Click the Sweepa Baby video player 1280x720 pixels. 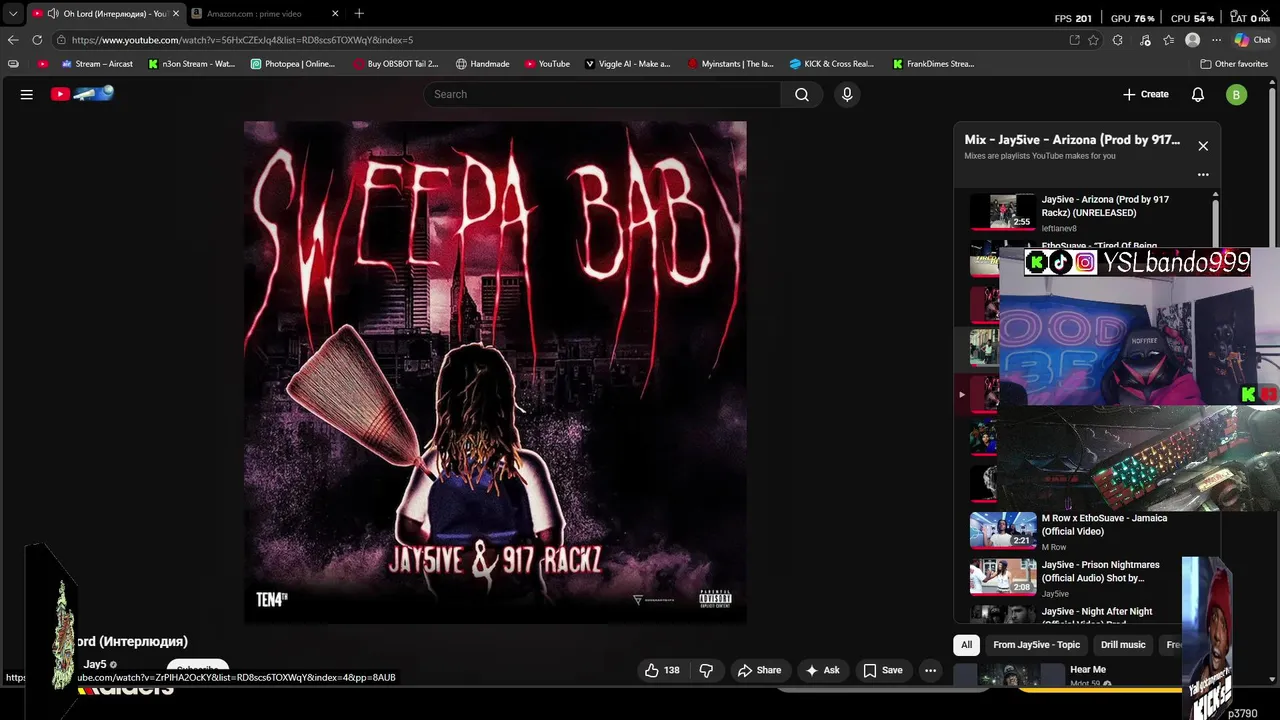click(x=495, y=372)
